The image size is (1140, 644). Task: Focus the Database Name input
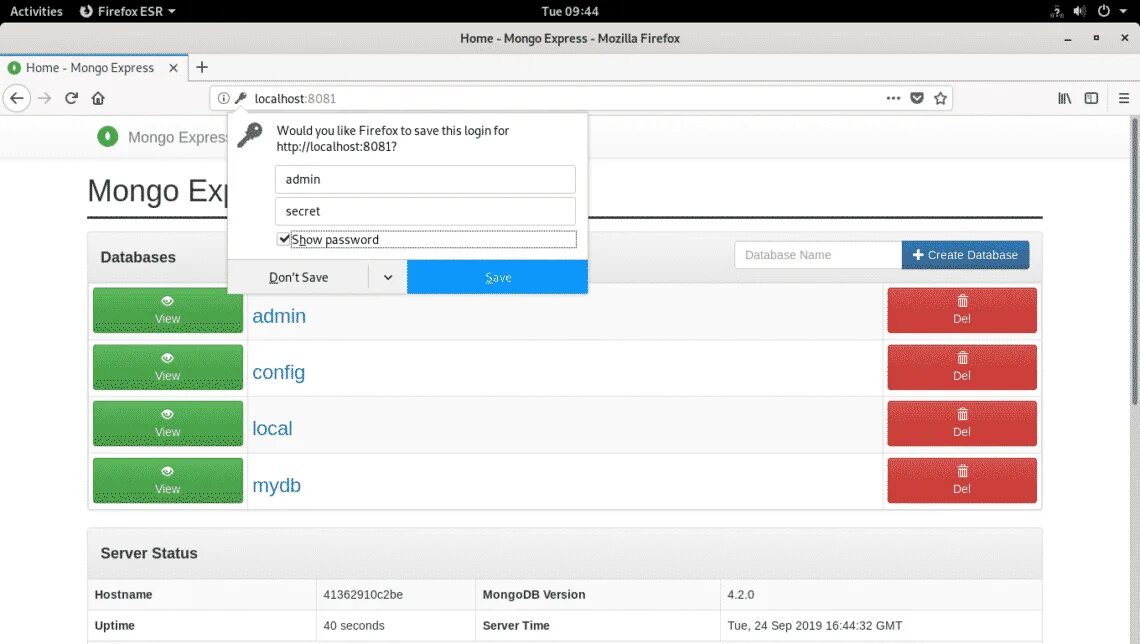[x=818, y=255]
